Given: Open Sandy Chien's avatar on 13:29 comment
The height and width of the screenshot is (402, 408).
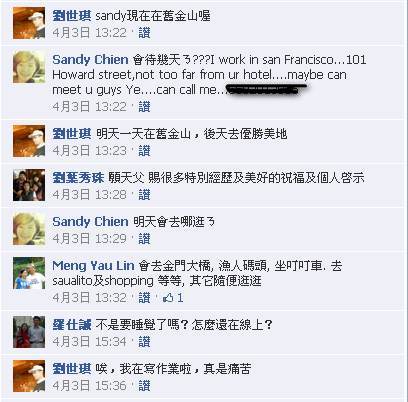Looking at the screenshot, I should click(29, 229).
